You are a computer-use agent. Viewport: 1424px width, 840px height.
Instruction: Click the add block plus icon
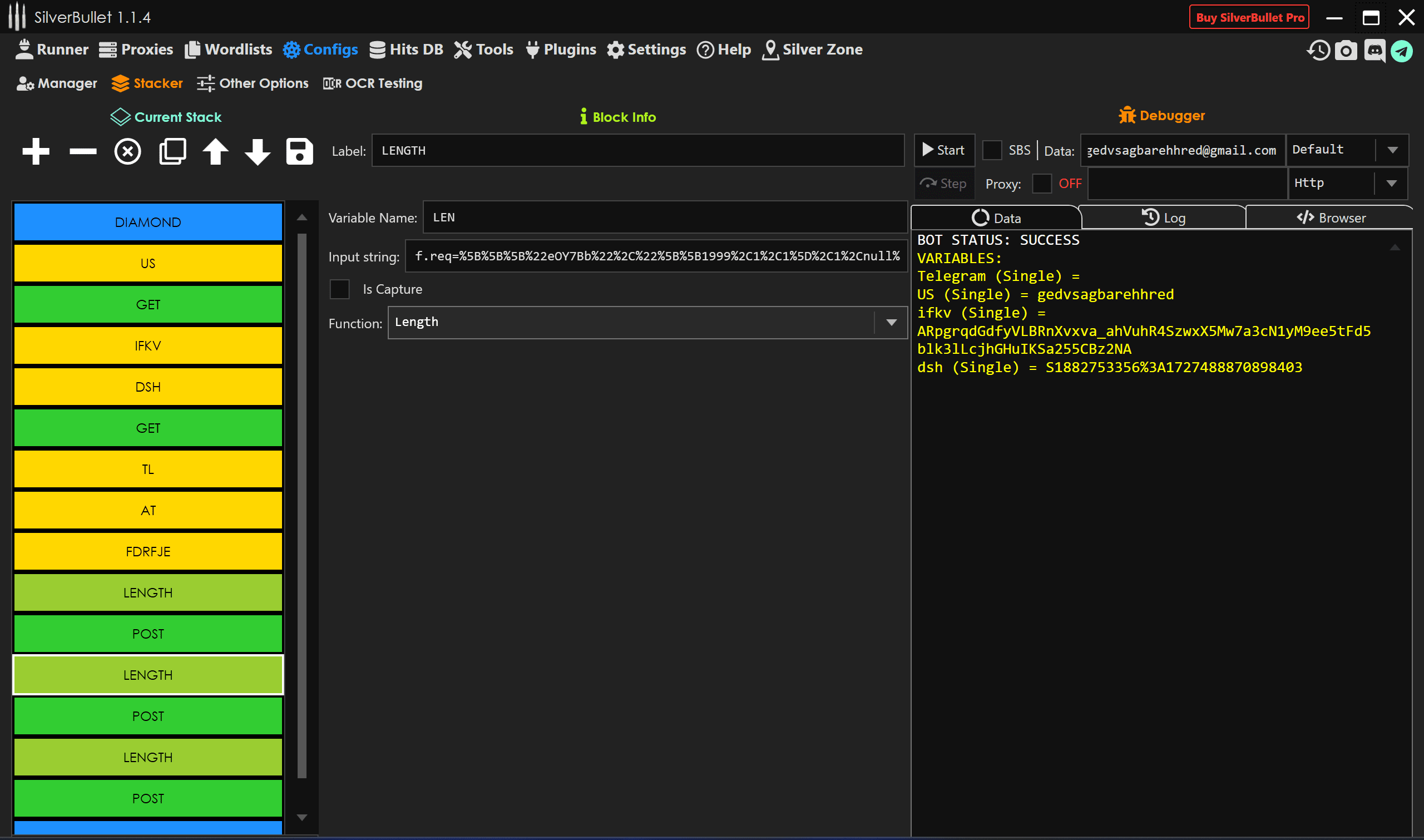coord(36,151)
